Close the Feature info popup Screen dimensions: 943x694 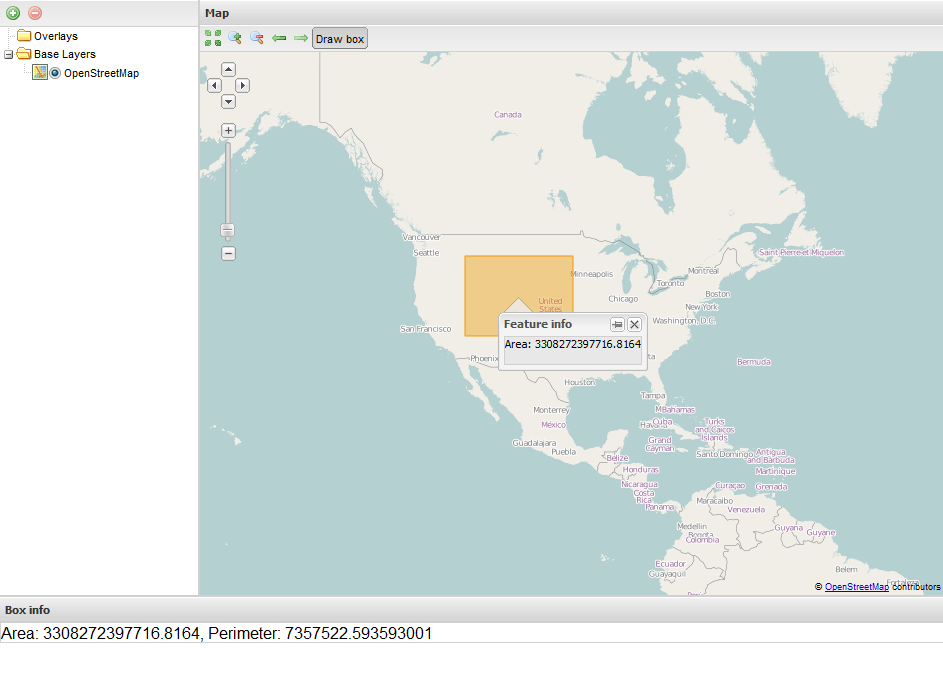[634, 325]
